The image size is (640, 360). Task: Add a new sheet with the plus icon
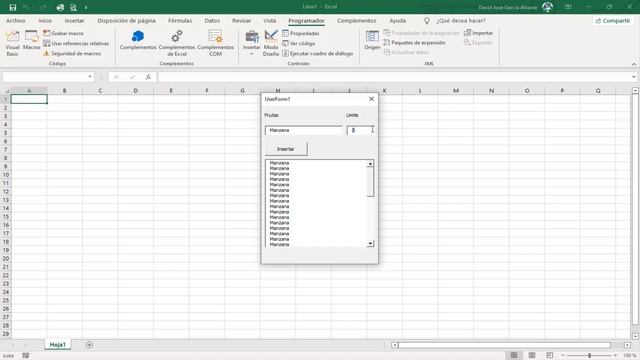pyautogui.click(x=89, y=345)
